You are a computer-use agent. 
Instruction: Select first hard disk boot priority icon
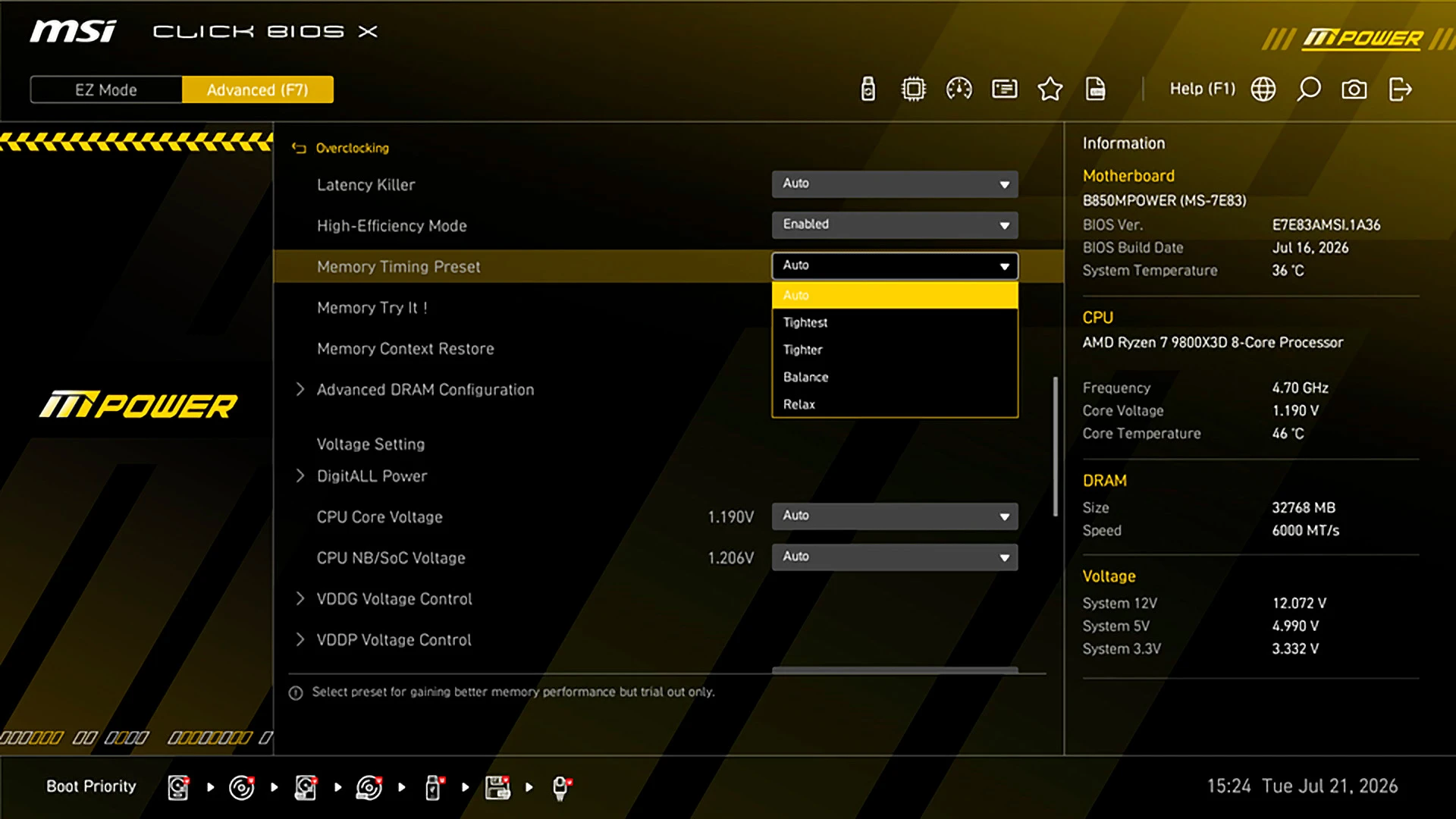[x=178, y=787]
